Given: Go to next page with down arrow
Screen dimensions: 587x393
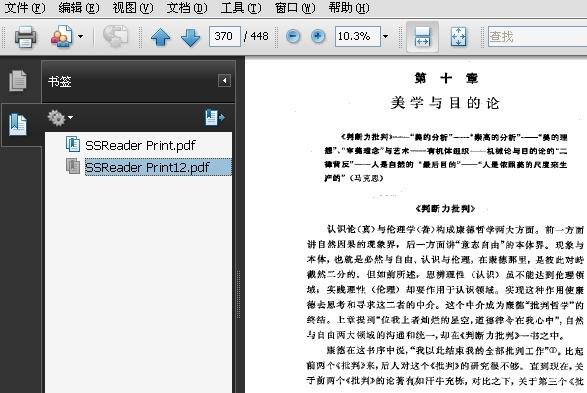Looking at the screenshot, I should click(x=190, y=37).
